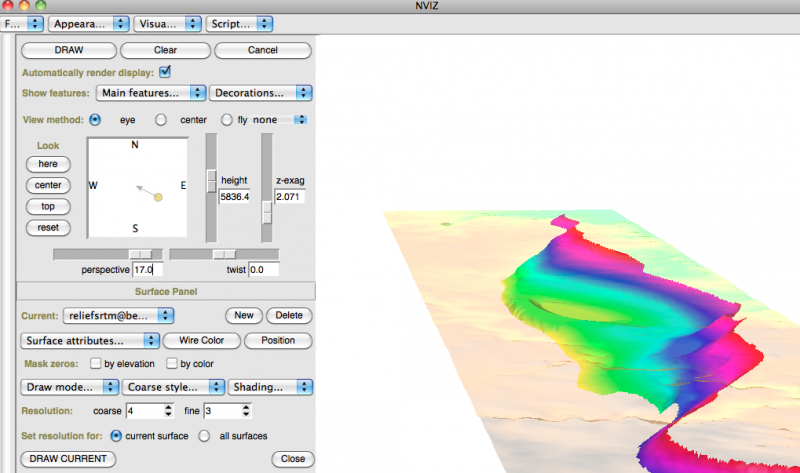The width and height of the screenshot is (800, 473).
Task: Choose the fly view method radio
Action: pos(227,120)
